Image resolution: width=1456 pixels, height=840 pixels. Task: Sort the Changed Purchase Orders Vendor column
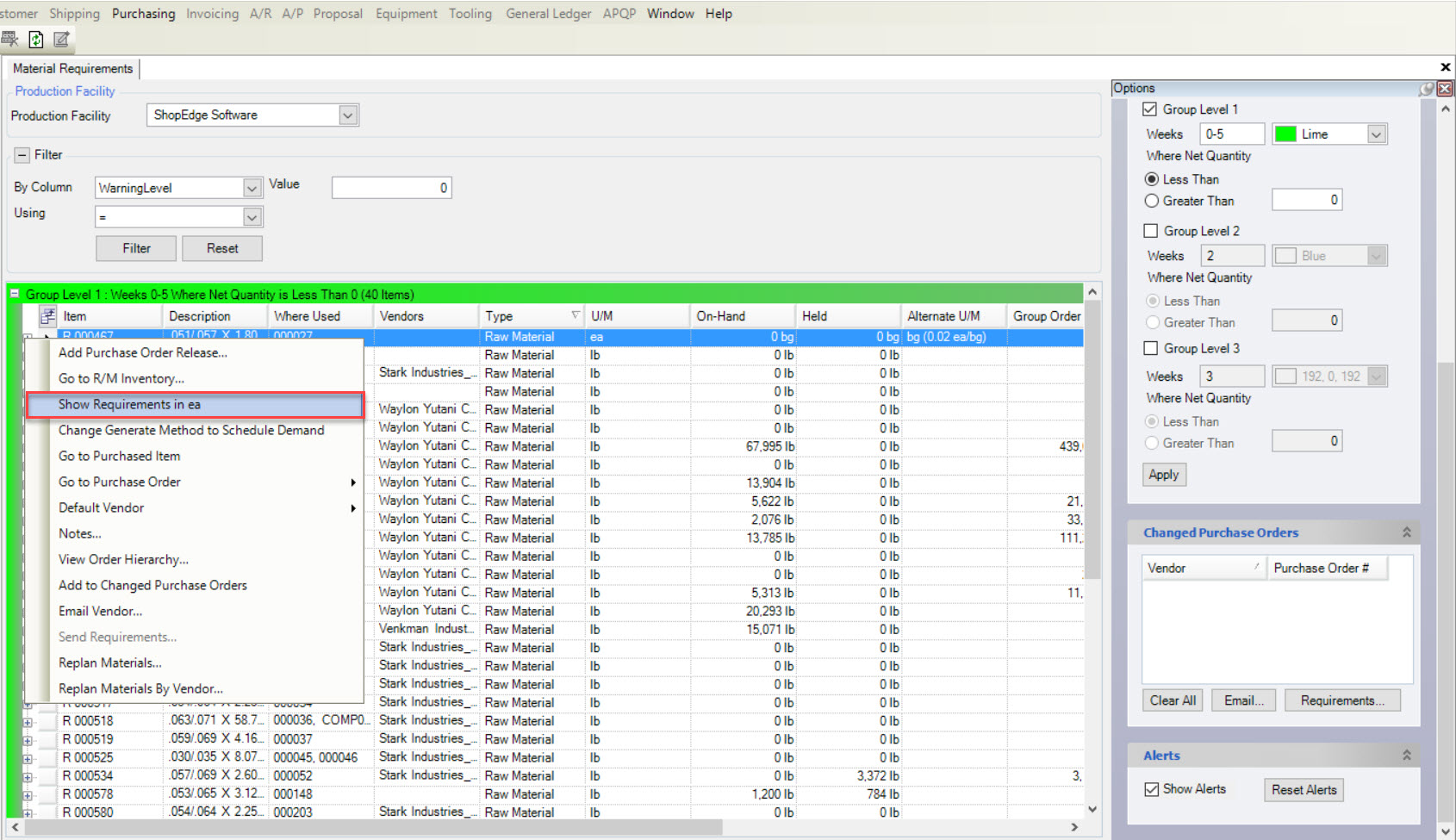coord(1204,568)
